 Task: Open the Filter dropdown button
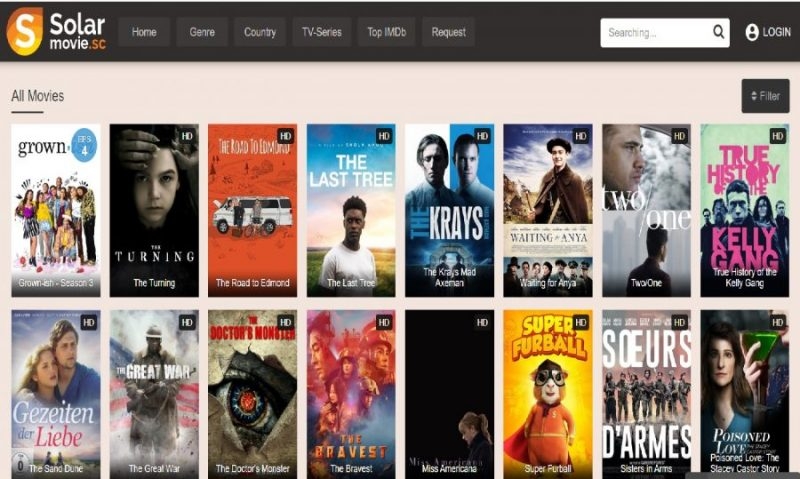point(765,96)
